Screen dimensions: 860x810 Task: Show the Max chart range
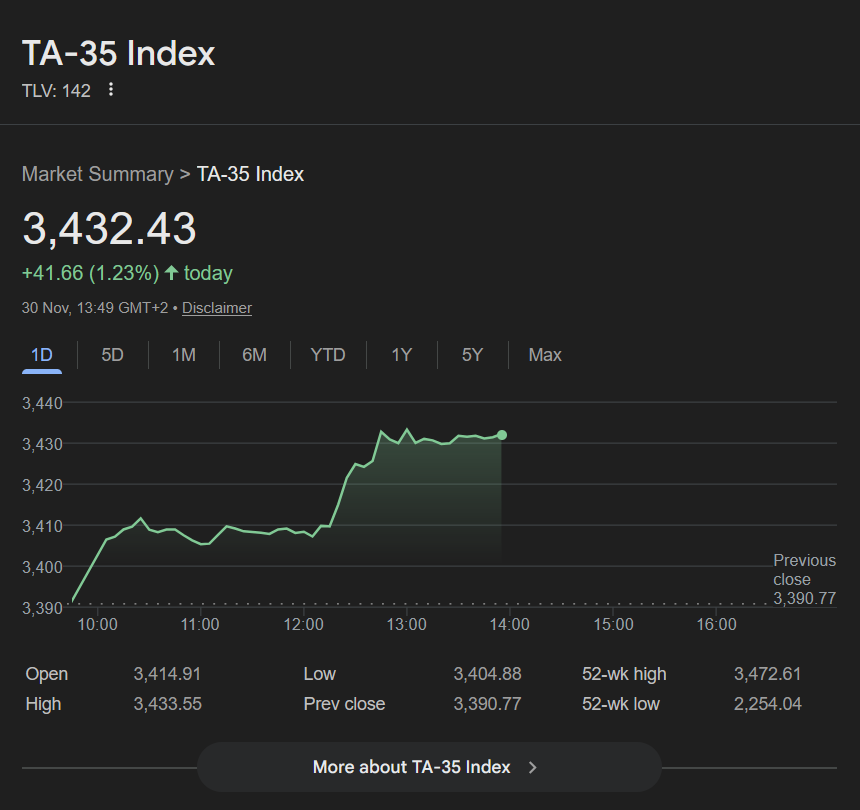[x=545, y=355]
